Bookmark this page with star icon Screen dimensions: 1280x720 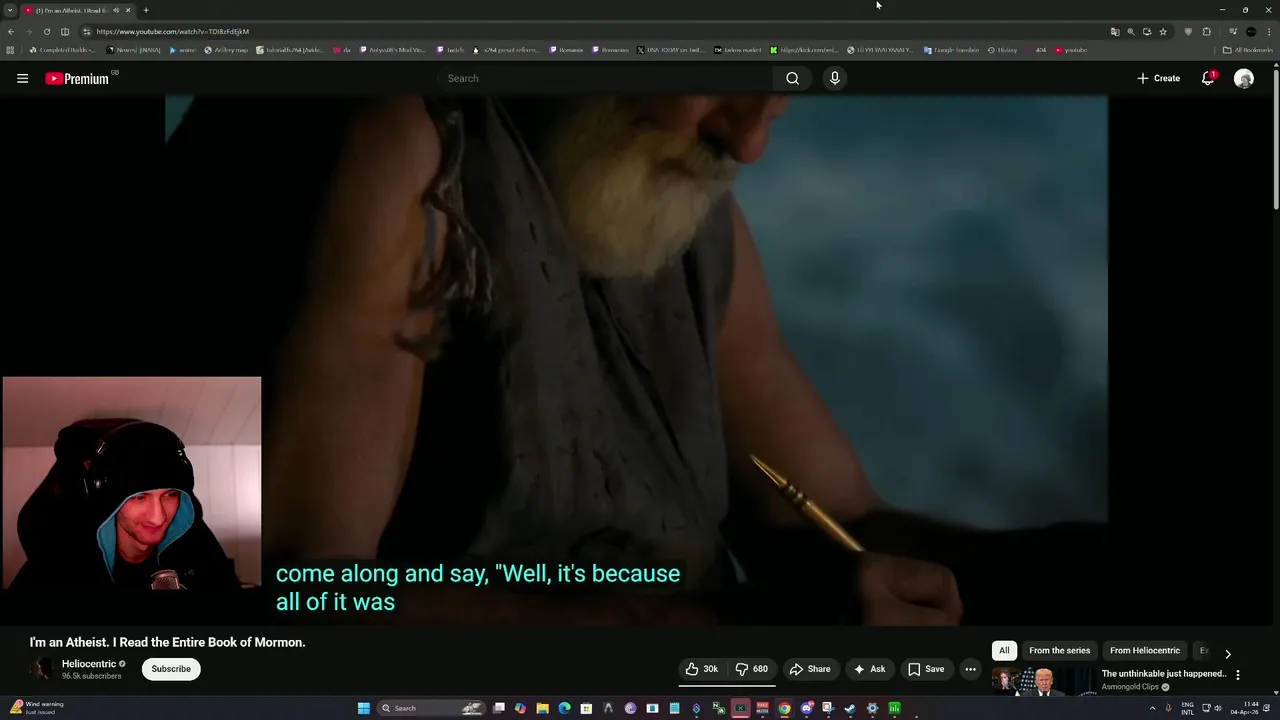point(1163,31)
